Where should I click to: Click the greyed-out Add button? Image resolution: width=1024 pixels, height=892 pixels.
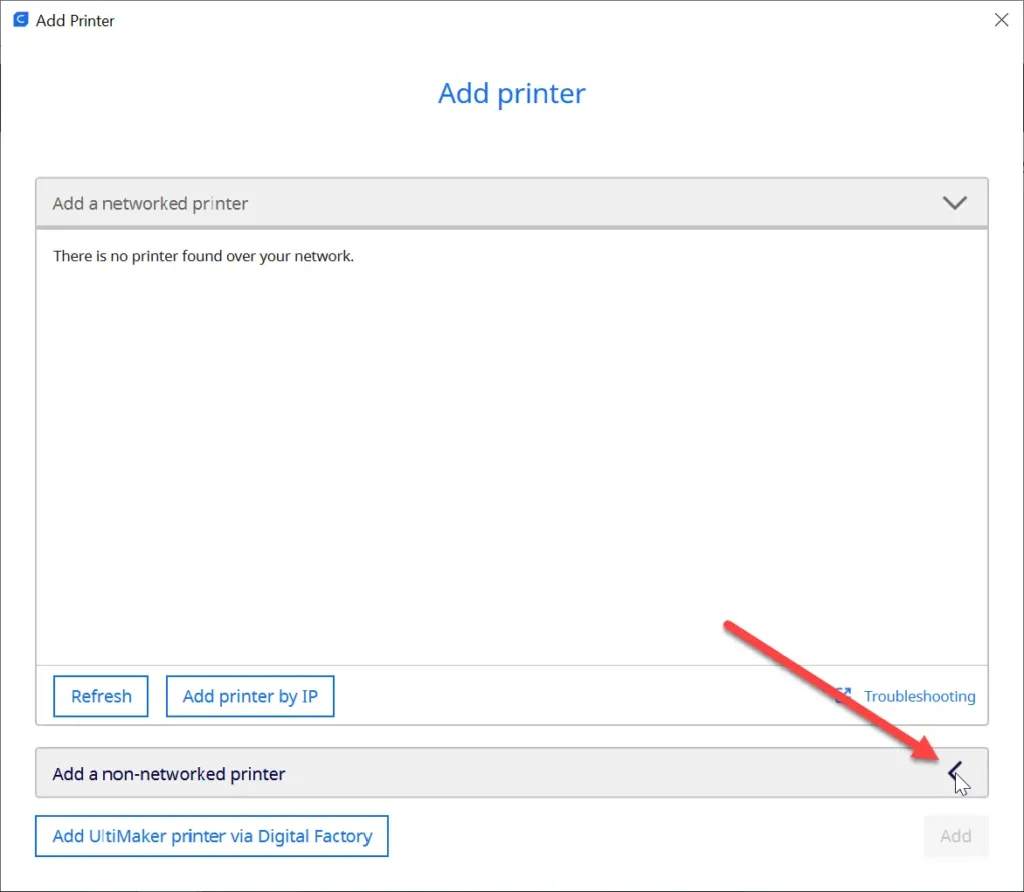point(955,836)
